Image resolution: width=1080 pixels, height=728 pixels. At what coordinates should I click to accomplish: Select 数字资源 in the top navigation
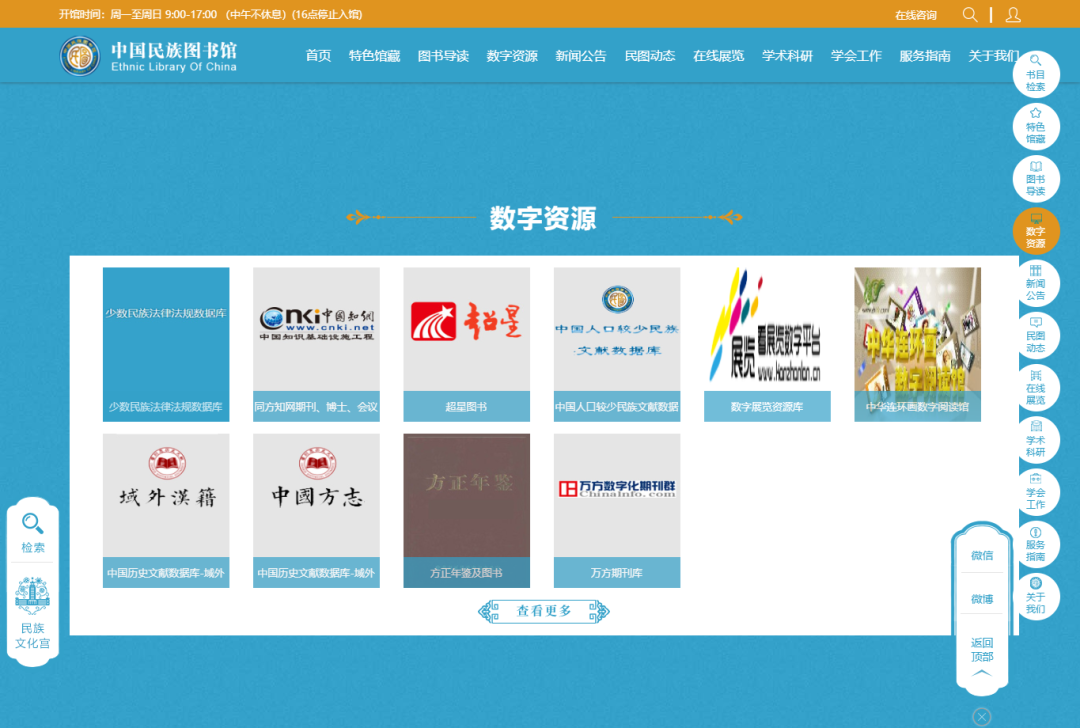click(512, 56)
